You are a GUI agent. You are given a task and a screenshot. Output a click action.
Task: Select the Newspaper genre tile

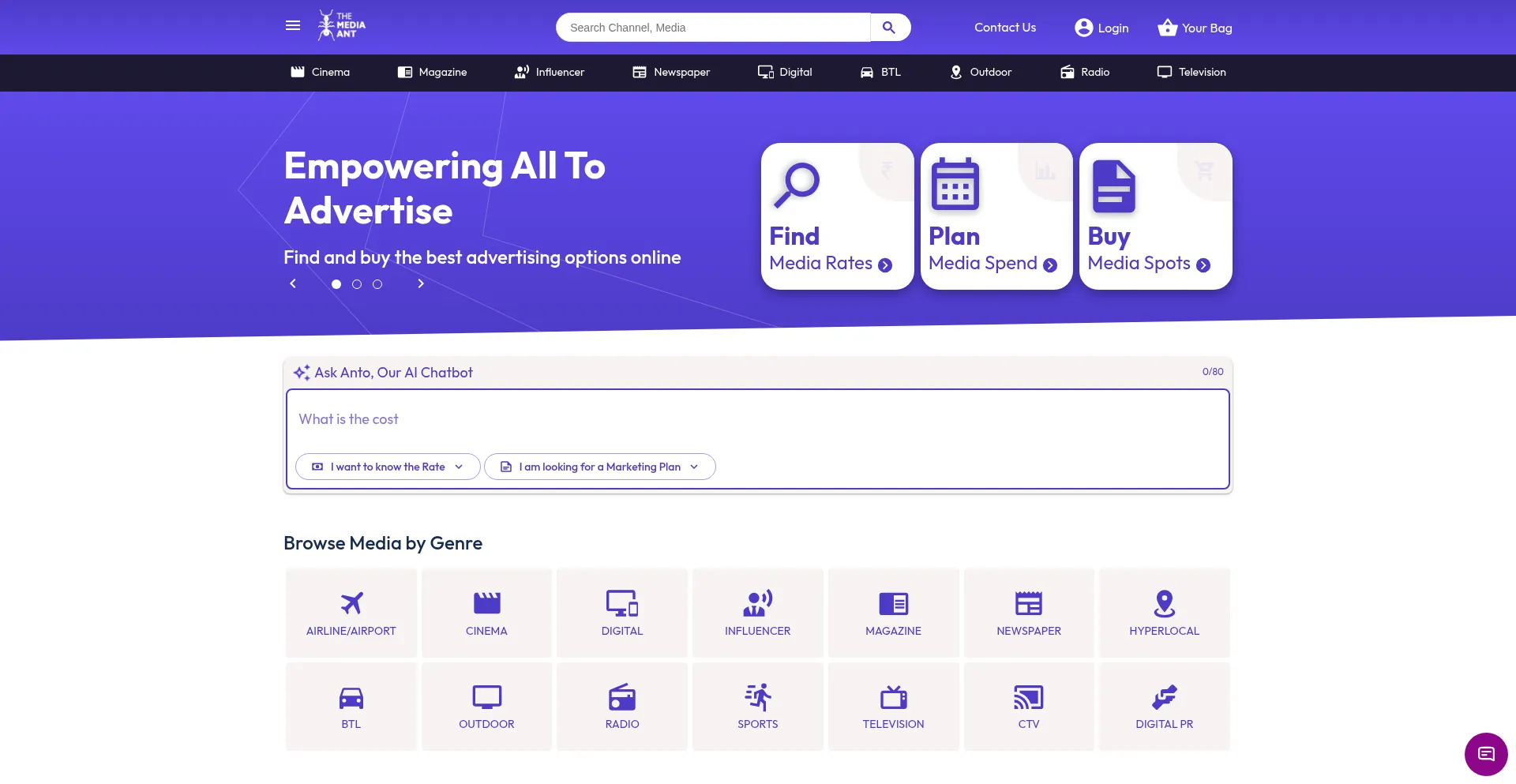tap(1029, 613)
